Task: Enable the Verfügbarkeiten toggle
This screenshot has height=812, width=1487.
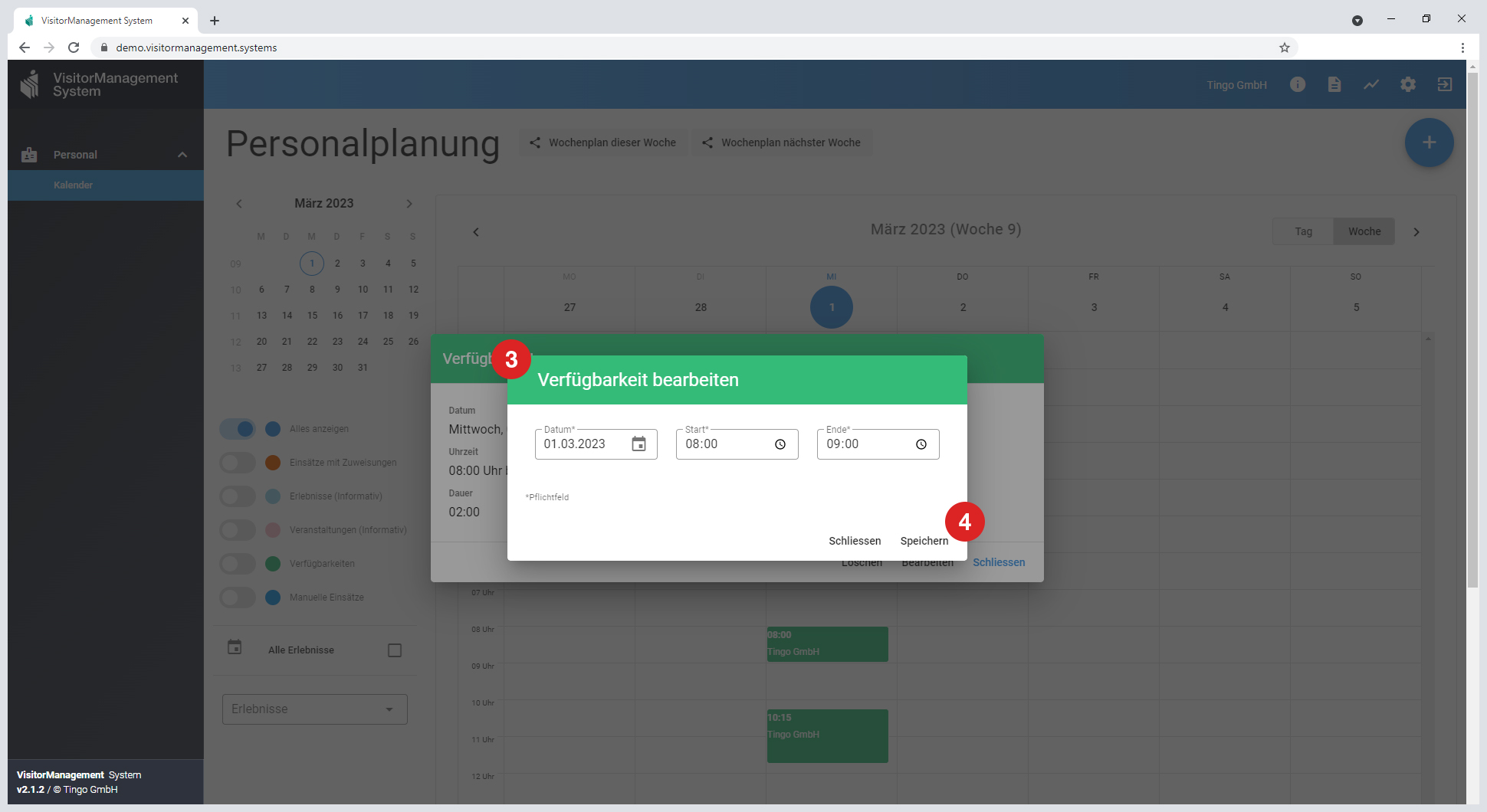Action: coord(238,564)
